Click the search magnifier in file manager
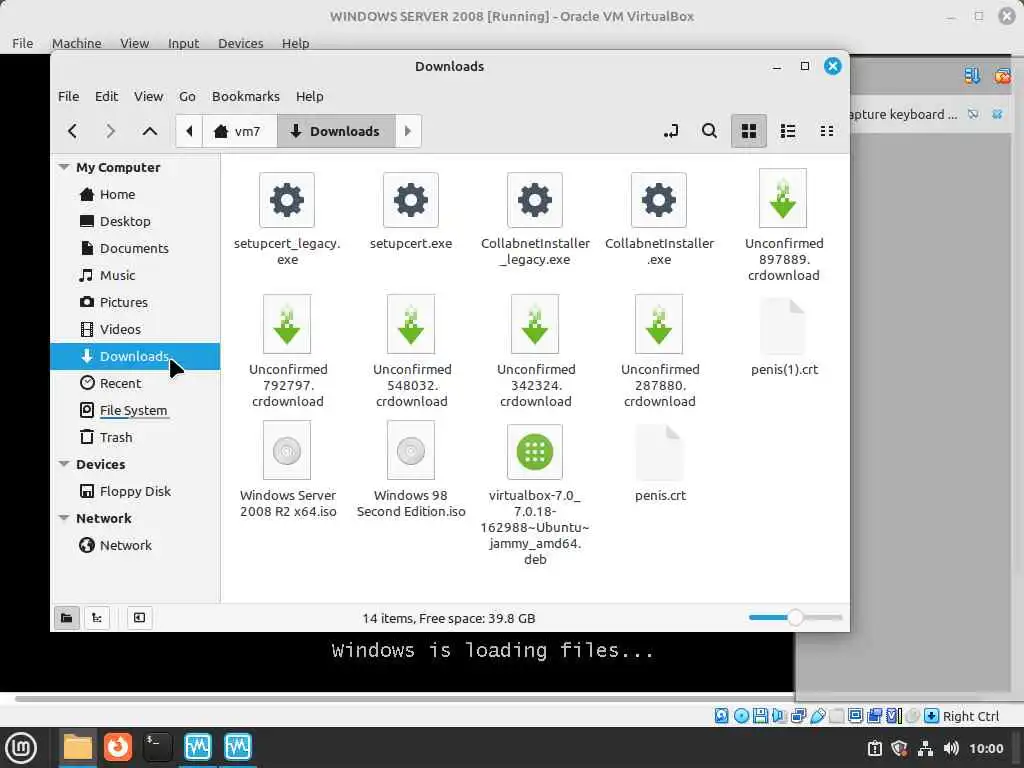 (709, 131)
